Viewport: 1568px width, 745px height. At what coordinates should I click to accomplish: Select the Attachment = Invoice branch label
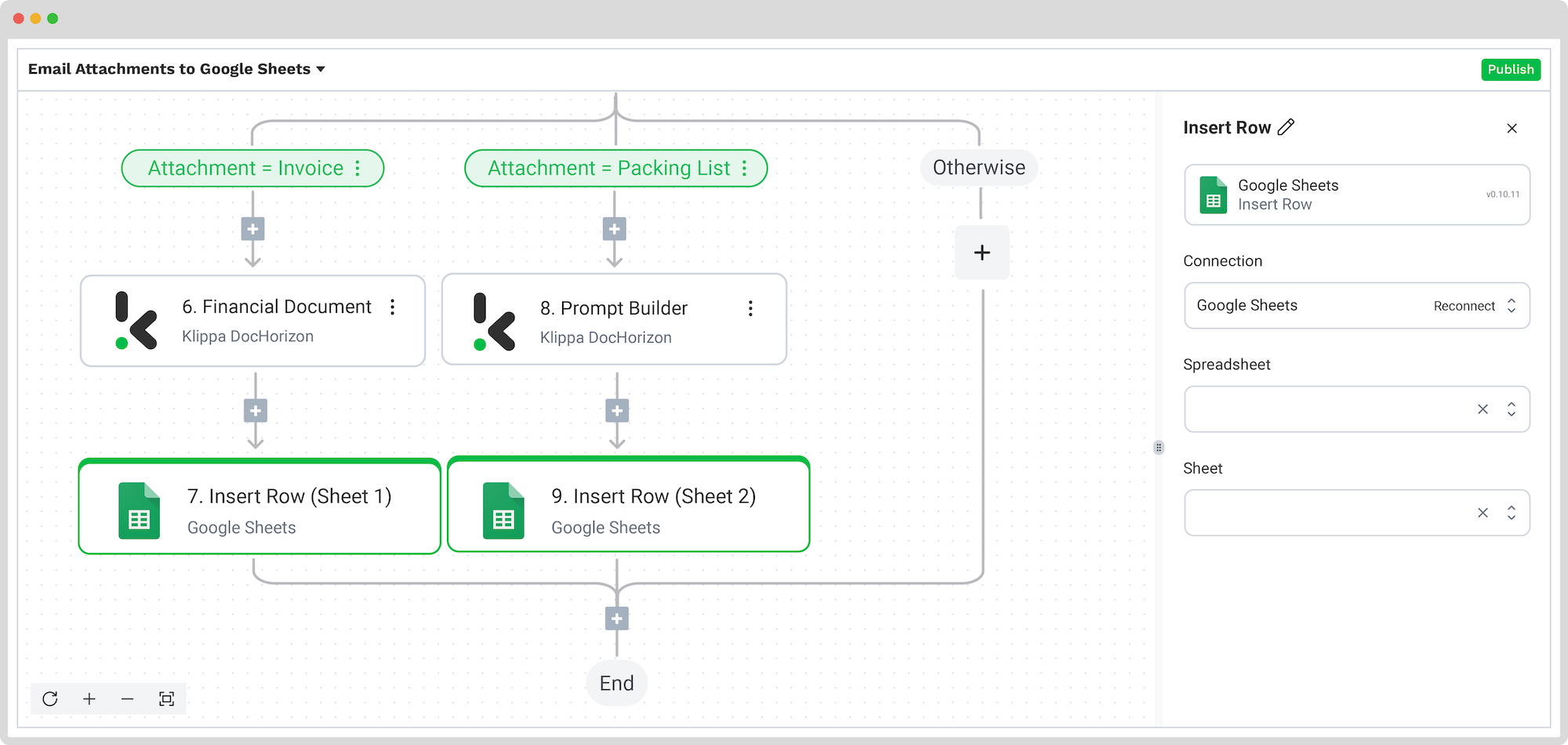tap(252, 168)
